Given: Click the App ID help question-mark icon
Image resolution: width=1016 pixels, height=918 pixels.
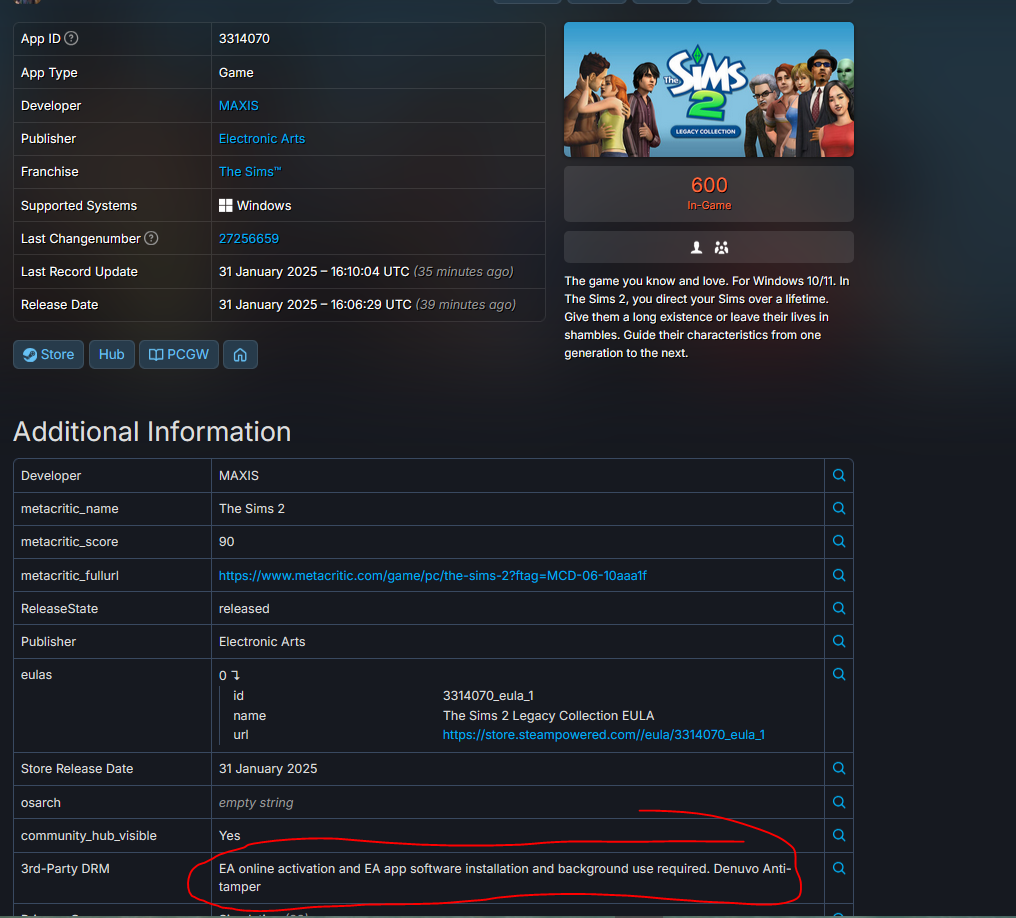Looking at the screenshot, I should [x=71, y=38].
